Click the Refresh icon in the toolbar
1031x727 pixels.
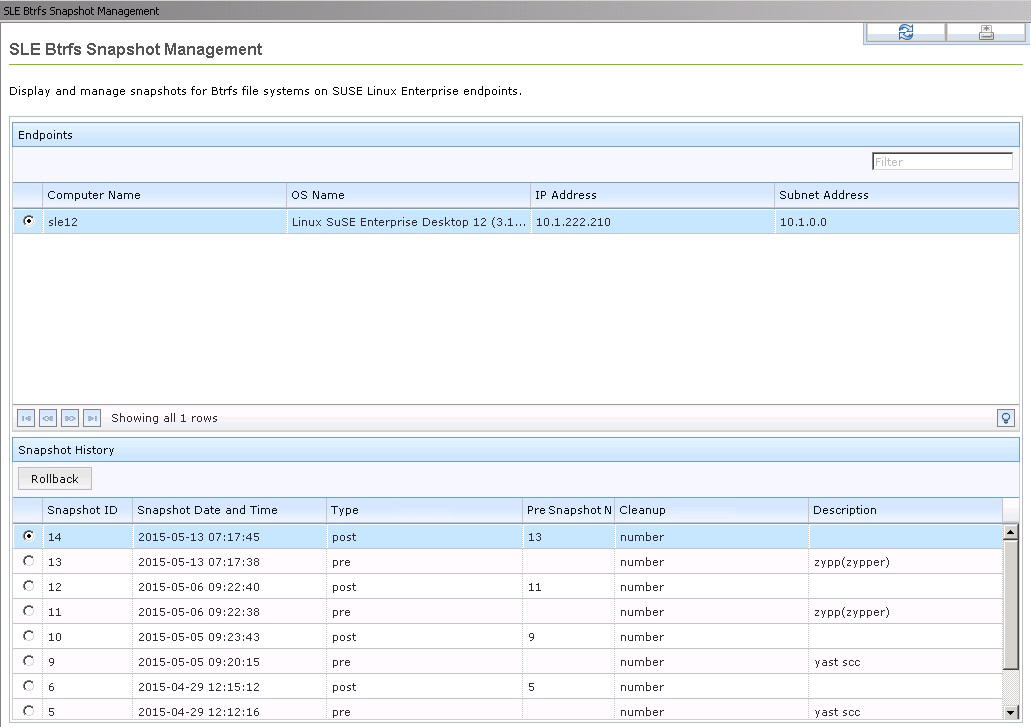click(903, 31)
